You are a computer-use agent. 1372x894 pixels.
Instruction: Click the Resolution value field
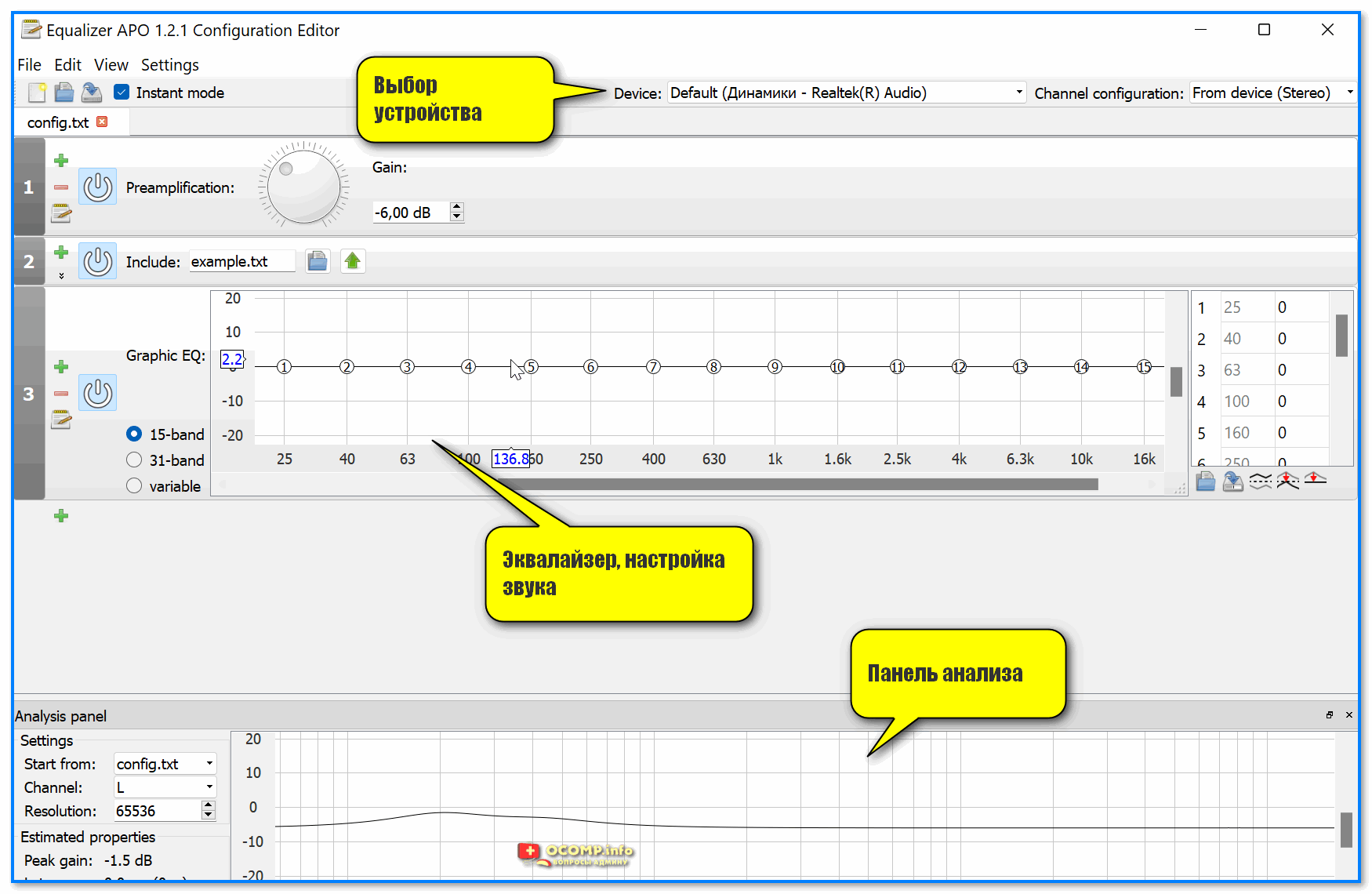(157, 811)
